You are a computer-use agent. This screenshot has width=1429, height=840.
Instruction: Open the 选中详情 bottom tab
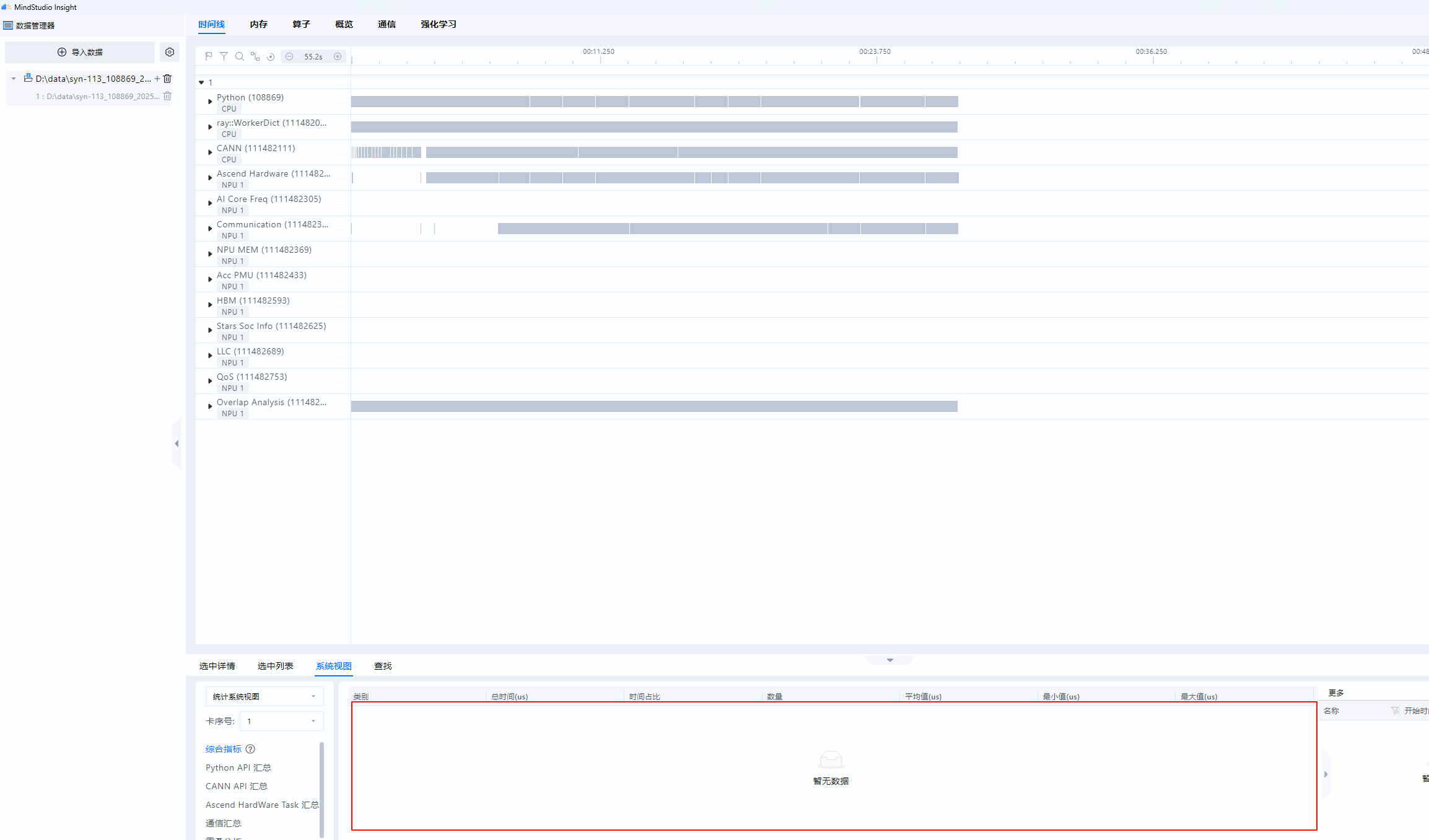point(217,666)
